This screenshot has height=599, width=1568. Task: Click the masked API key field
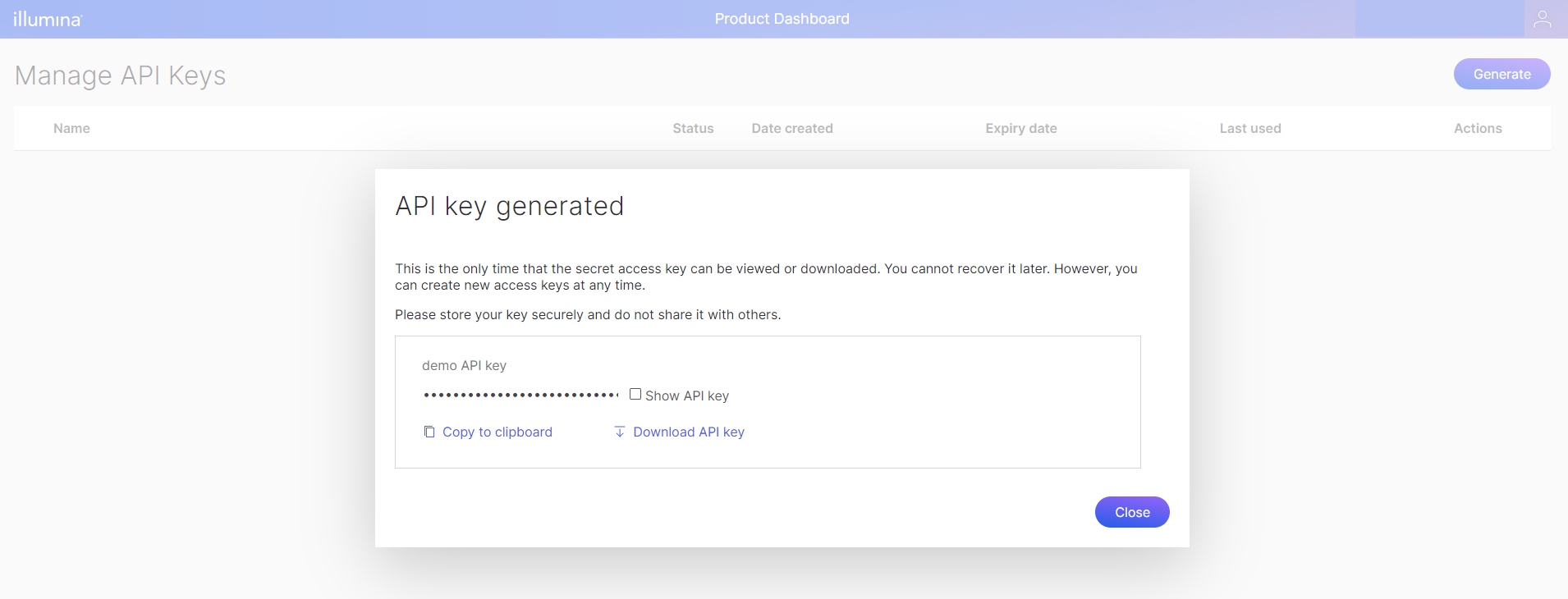click(x=520, y=395)
